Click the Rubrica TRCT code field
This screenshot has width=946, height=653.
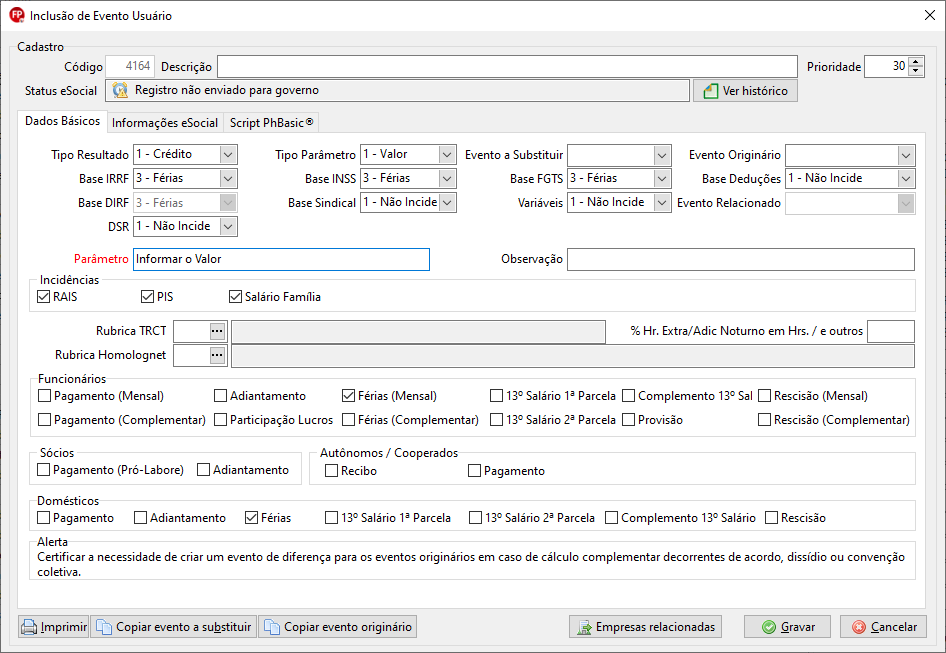[192, 331]
